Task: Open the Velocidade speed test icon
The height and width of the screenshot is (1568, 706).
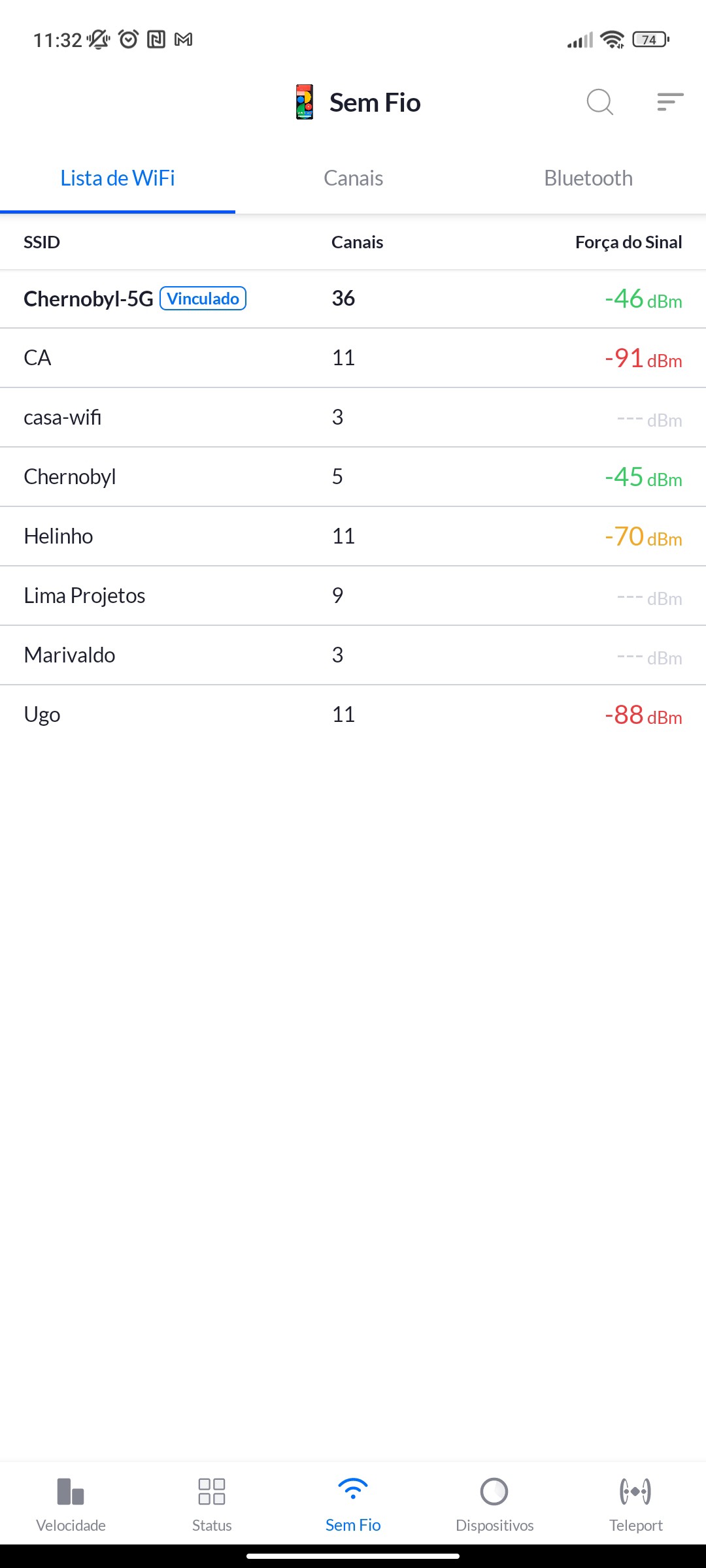Action: click(x=71, y=1492)
